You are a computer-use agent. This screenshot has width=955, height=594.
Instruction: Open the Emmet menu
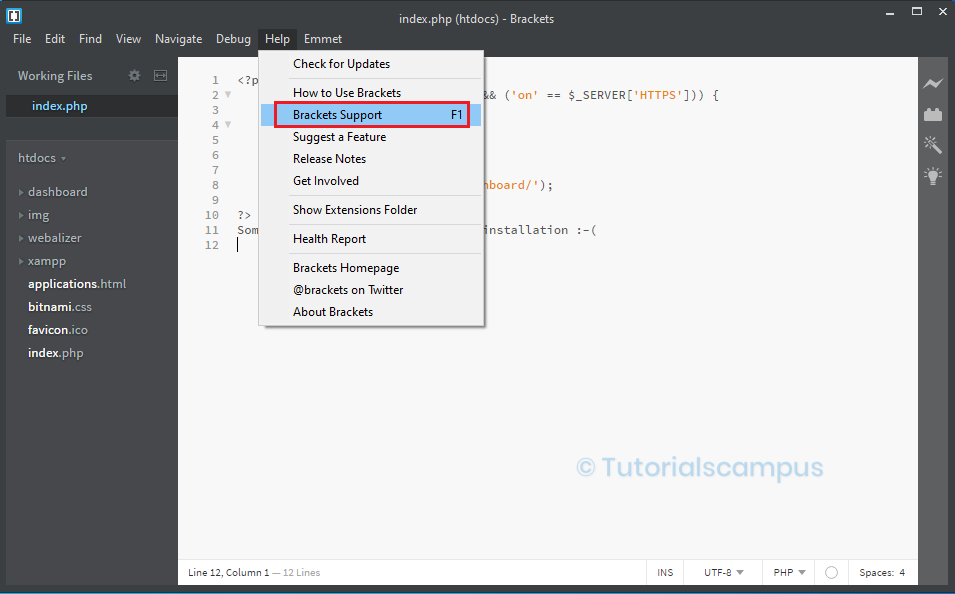(323, 39)
